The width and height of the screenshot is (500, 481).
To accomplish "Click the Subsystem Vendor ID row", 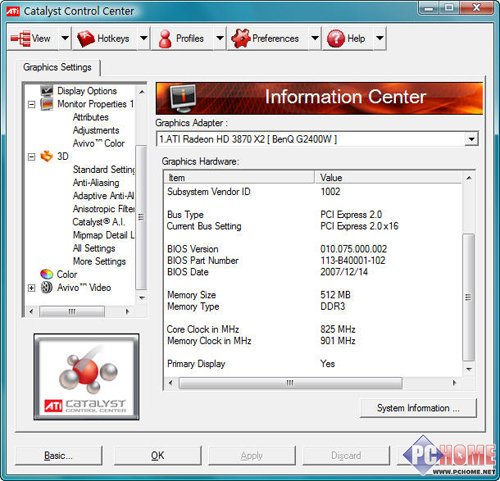I will coord(313,192).
